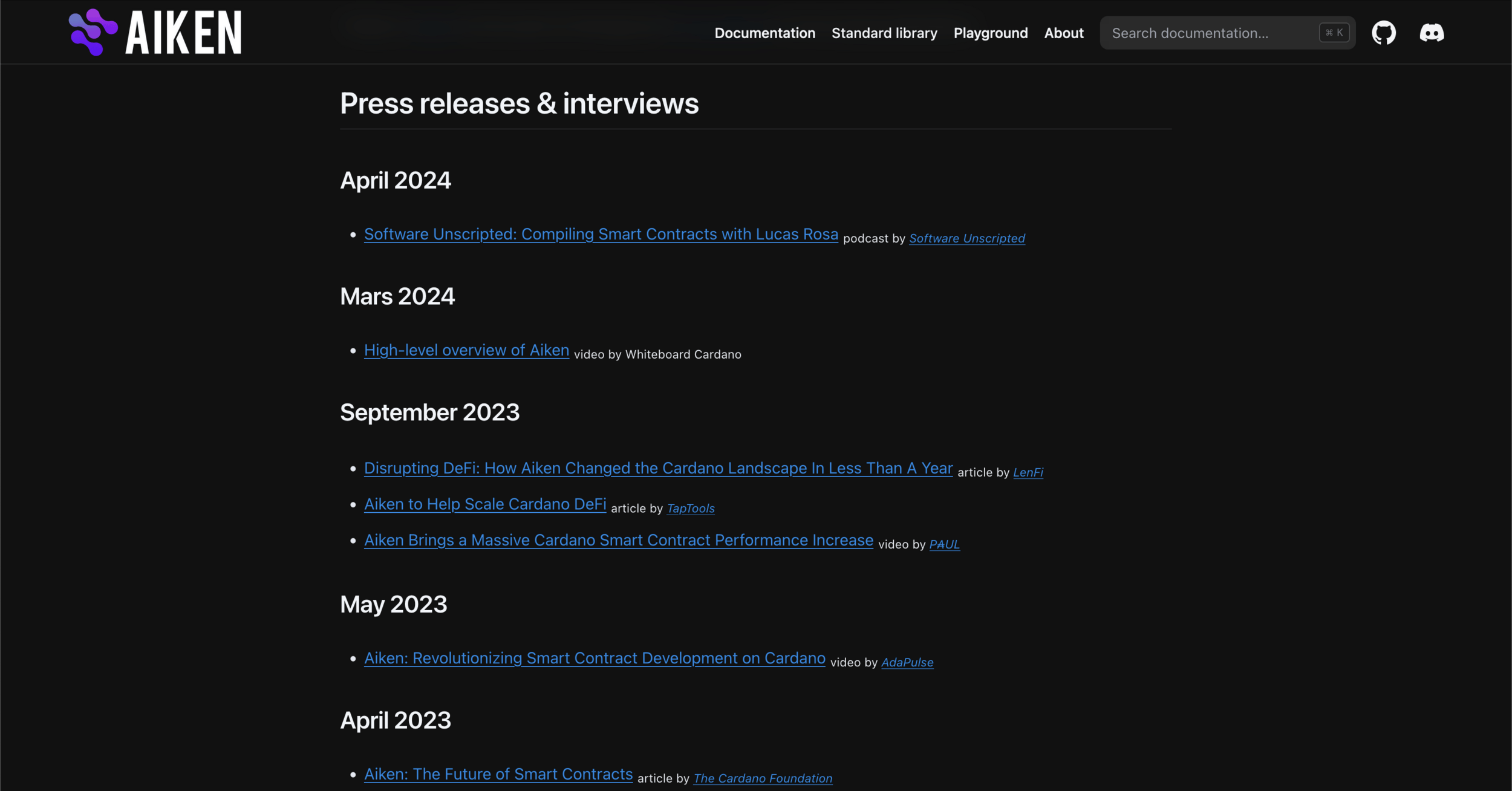
Task: Click the Aiken logo icon
Action: pos(93,32)
